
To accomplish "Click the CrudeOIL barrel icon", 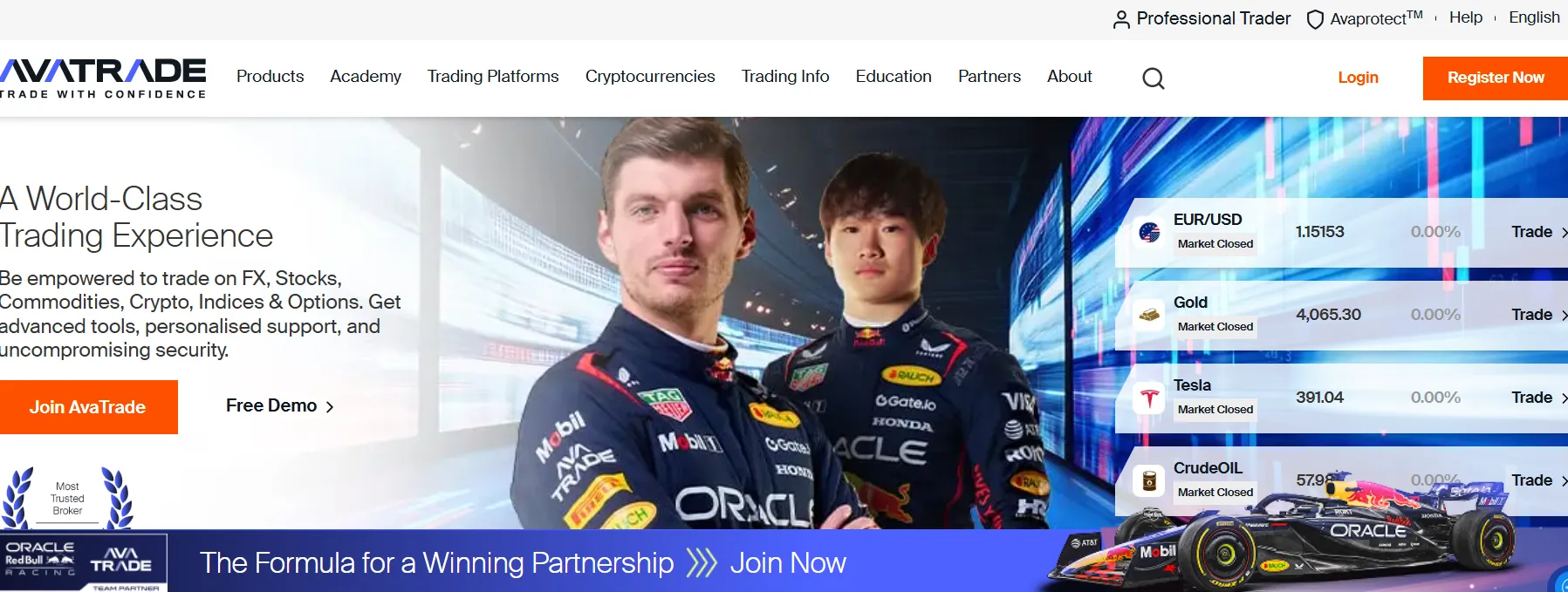I will point(1149,480).
